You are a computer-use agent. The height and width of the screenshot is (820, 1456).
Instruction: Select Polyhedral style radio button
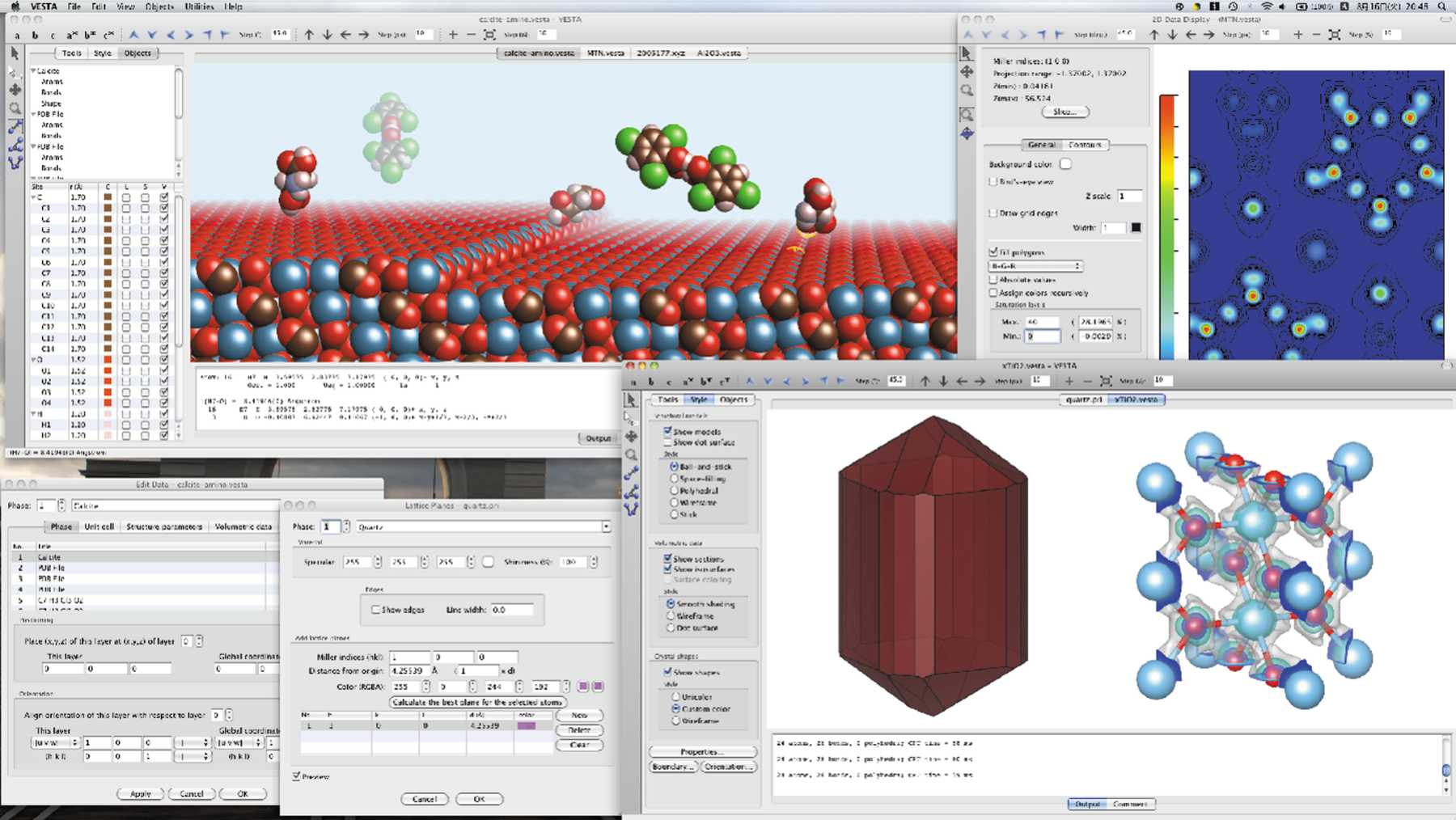[674, 490]
